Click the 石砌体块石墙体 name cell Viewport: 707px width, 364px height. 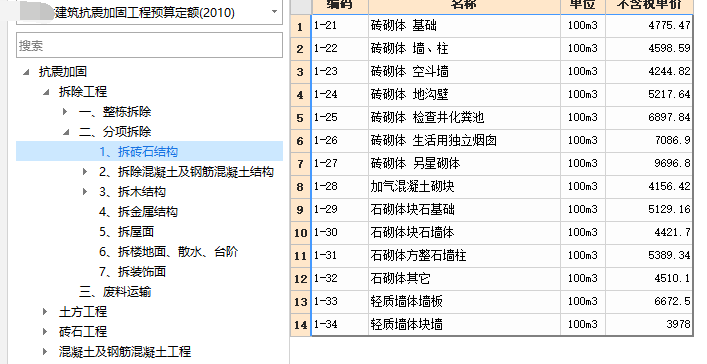464,233
